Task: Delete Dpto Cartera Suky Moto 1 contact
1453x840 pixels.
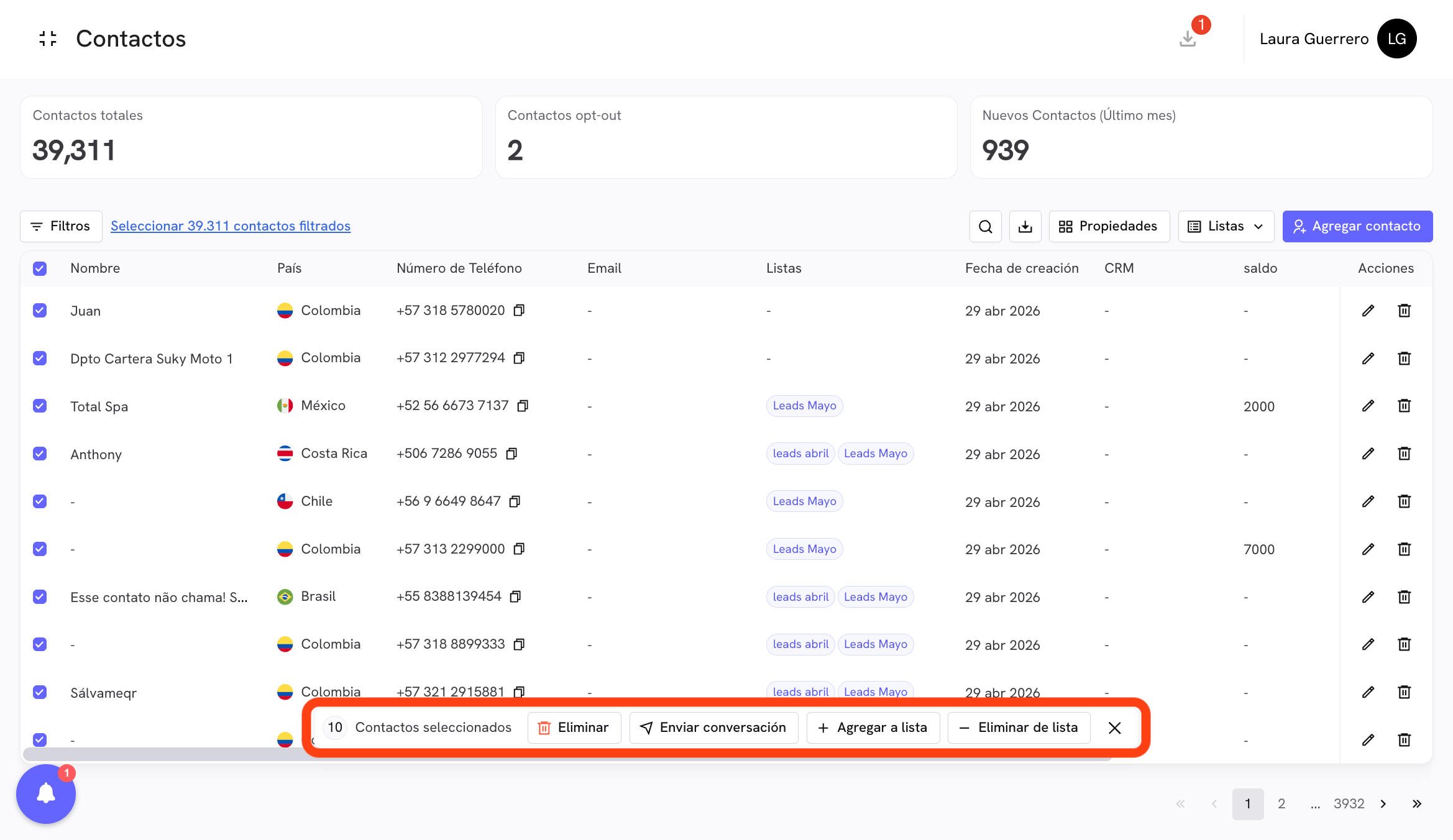Action: click(x=1404, y=358)
